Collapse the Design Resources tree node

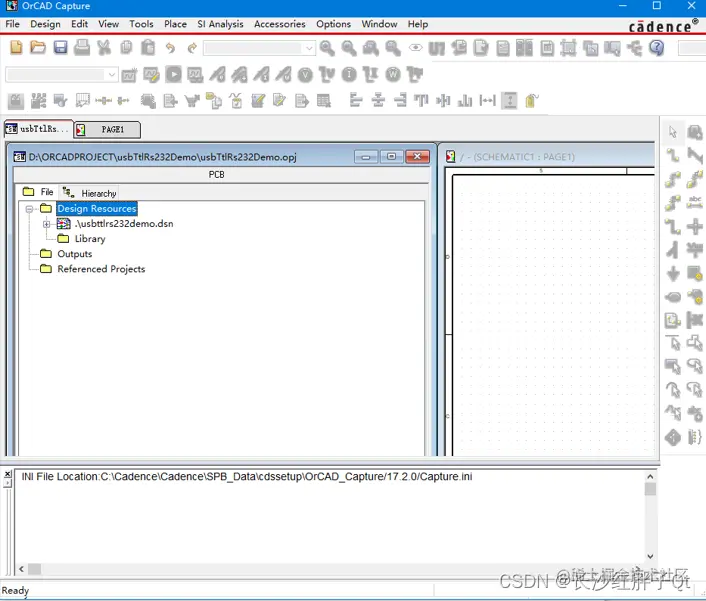[x=30, y=209]
